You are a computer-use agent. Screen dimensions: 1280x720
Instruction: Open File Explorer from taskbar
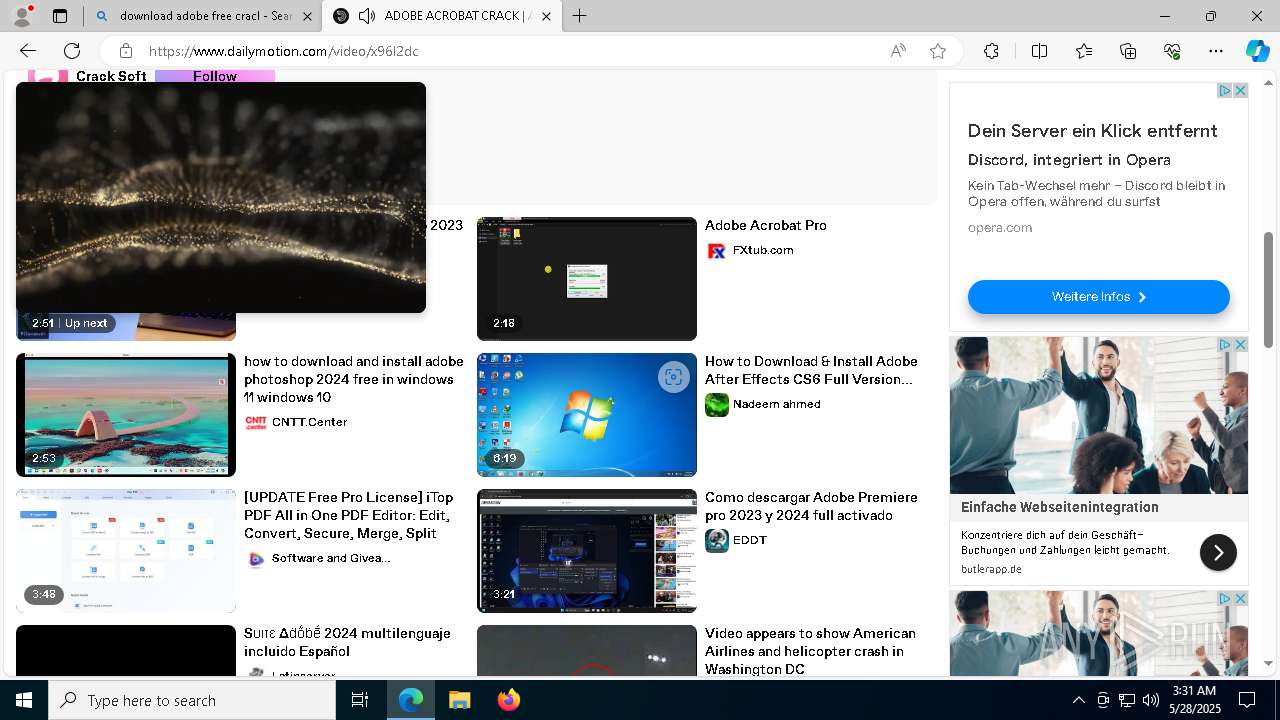(x=459, y=700)
